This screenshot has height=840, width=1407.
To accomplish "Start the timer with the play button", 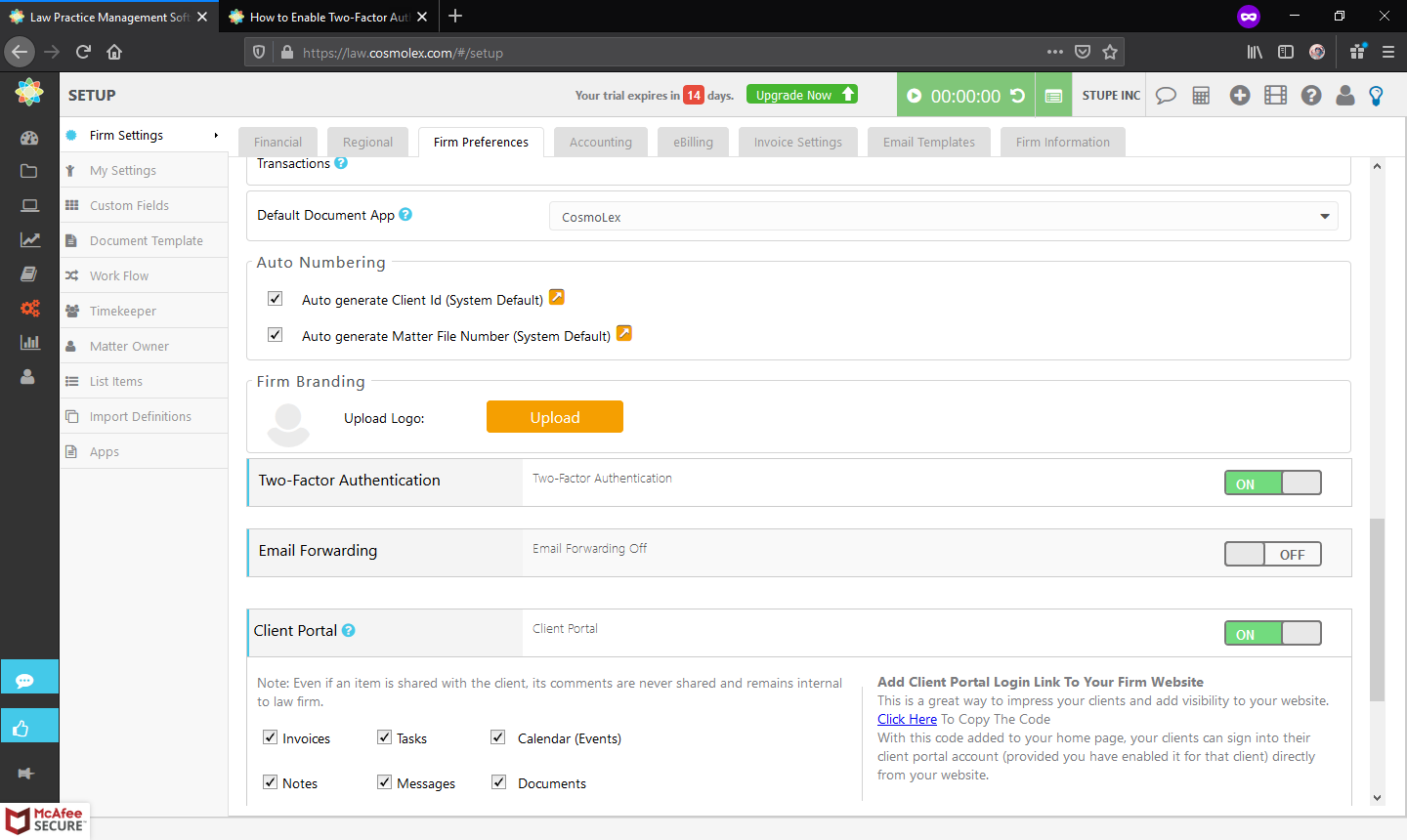I will coord(915,96).
